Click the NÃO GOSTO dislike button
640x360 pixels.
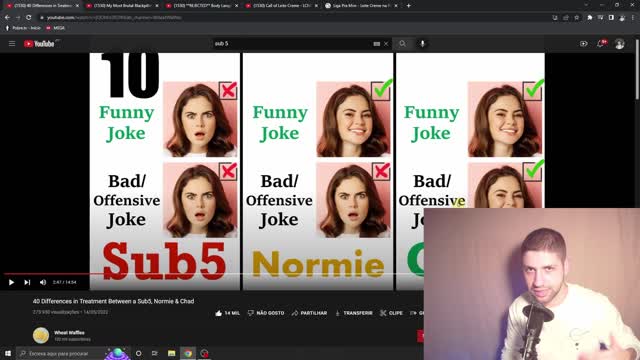coord(266,313)
